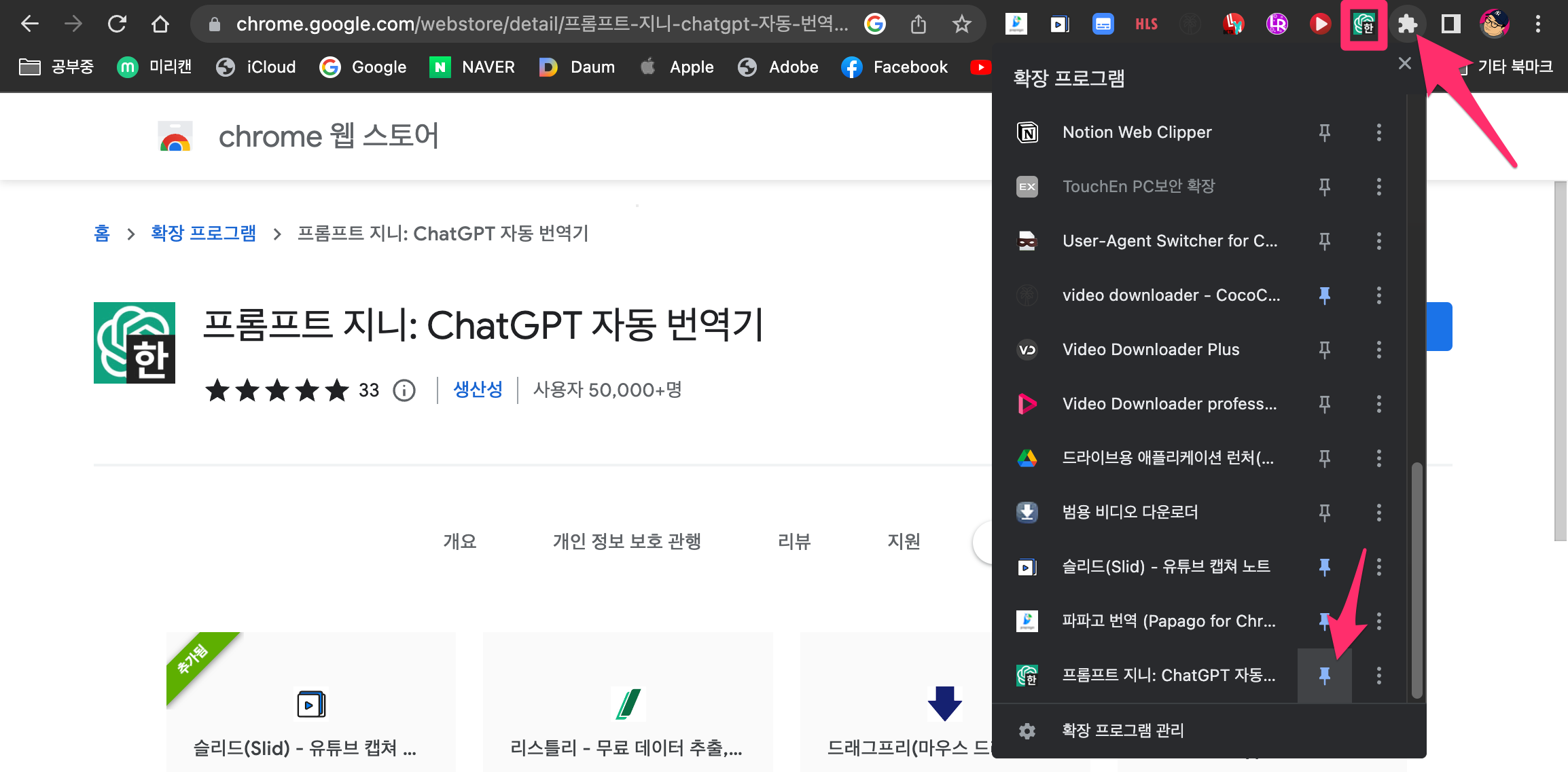Viewport: 1568px width, 772px height.
Task: Unpin 프롬프트 지니 ChatGPT extension
Action: point(1324,676)
